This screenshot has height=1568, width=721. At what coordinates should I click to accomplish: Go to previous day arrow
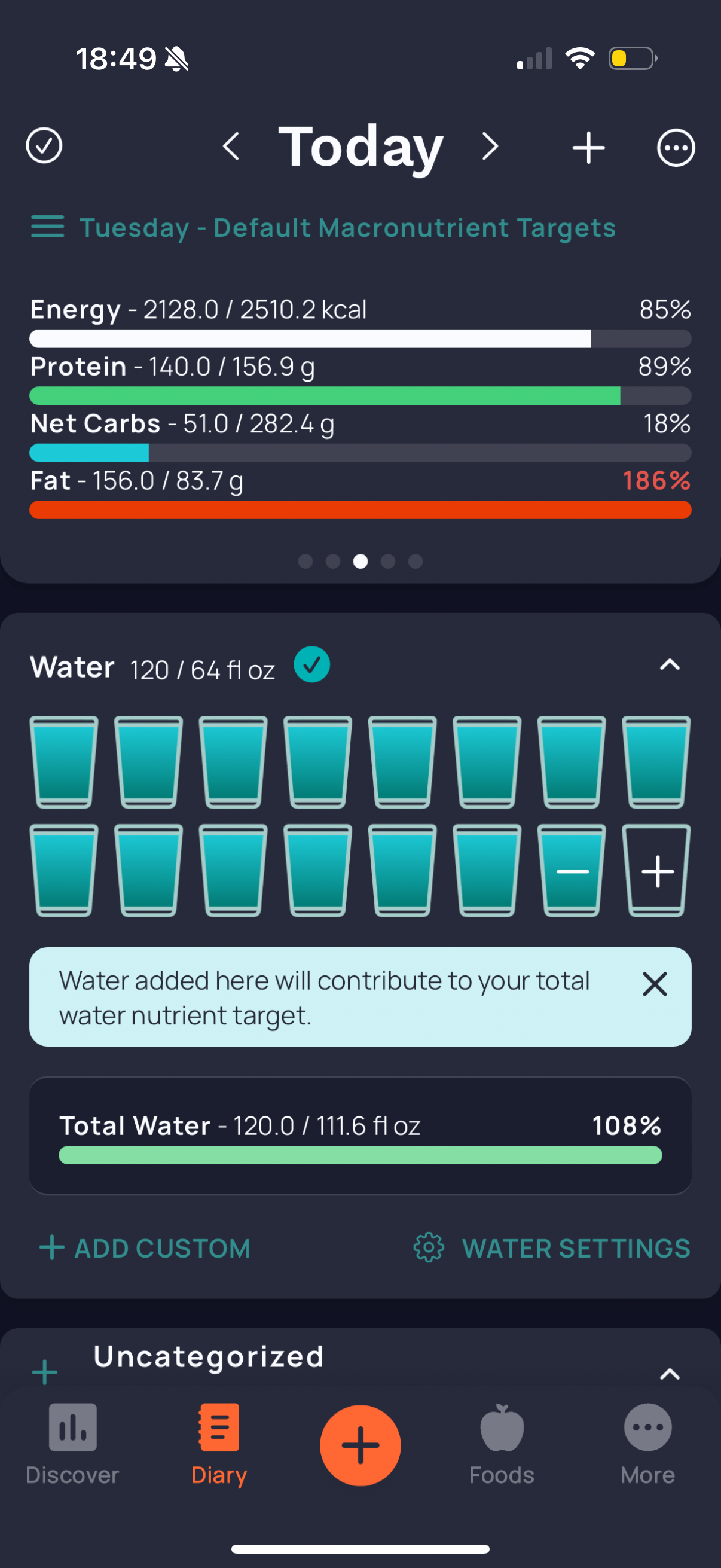tap(231, 147)
